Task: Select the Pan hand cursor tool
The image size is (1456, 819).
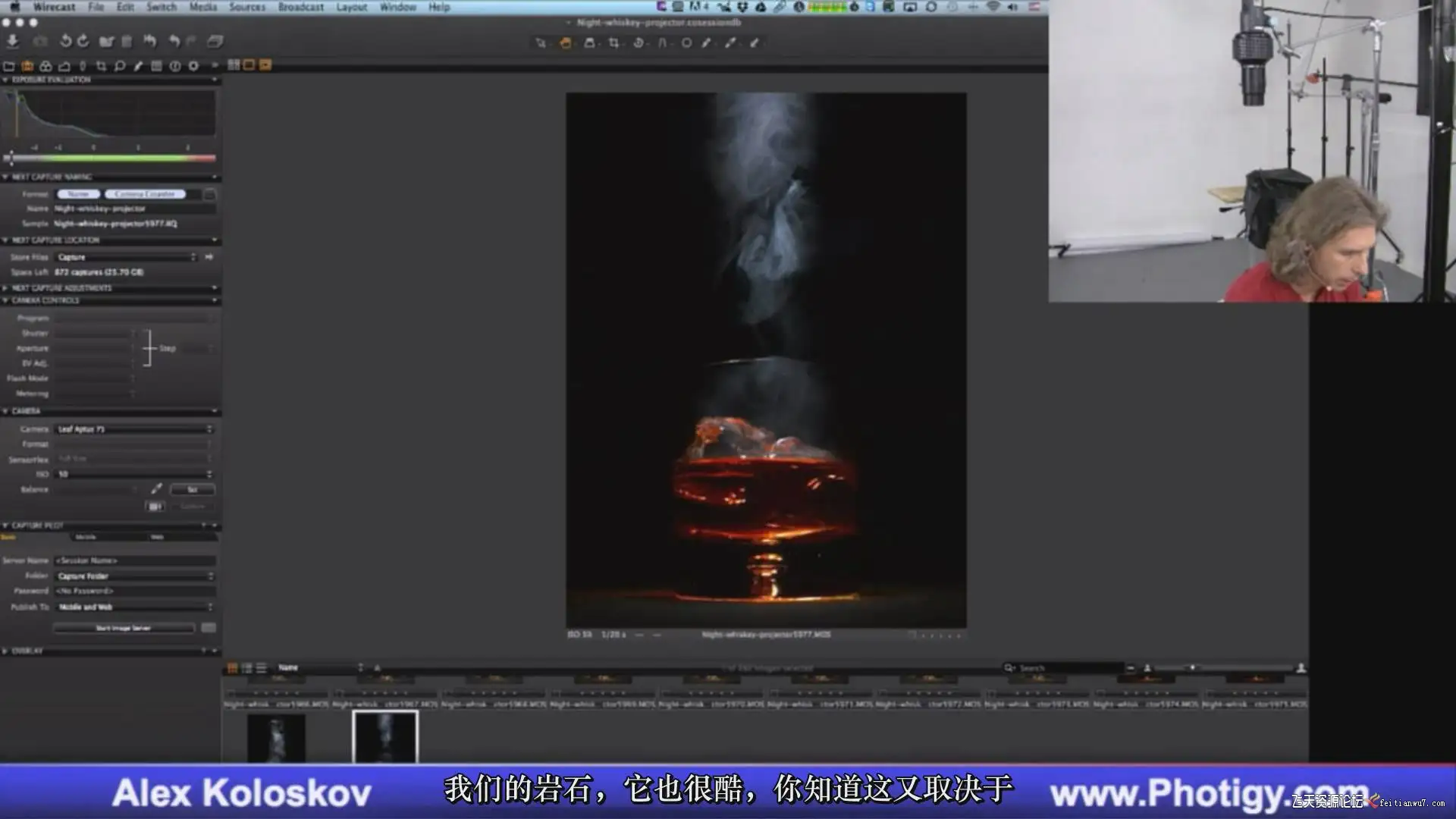Action: pyautogui.click(x=565, y=43)
